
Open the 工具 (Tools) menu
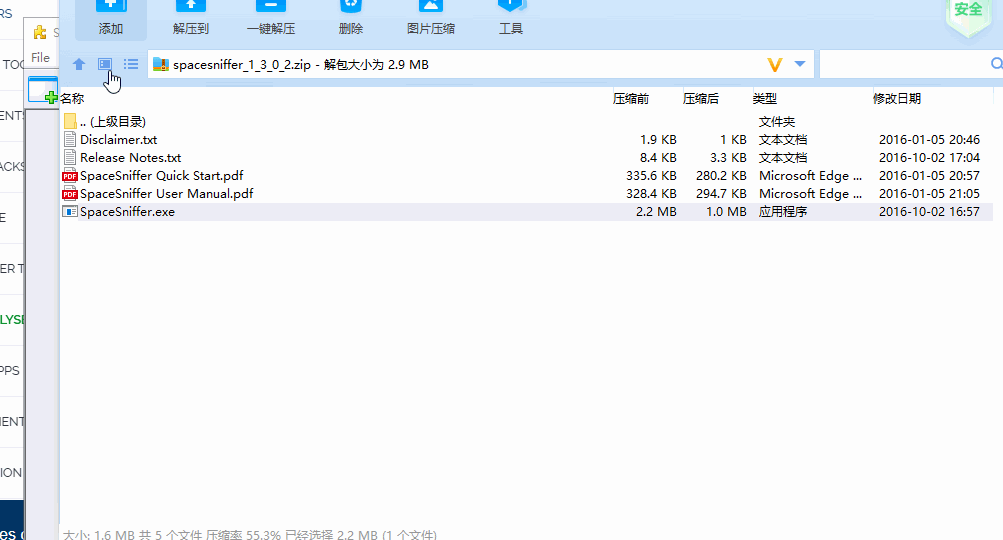click(x=510, y=19)
